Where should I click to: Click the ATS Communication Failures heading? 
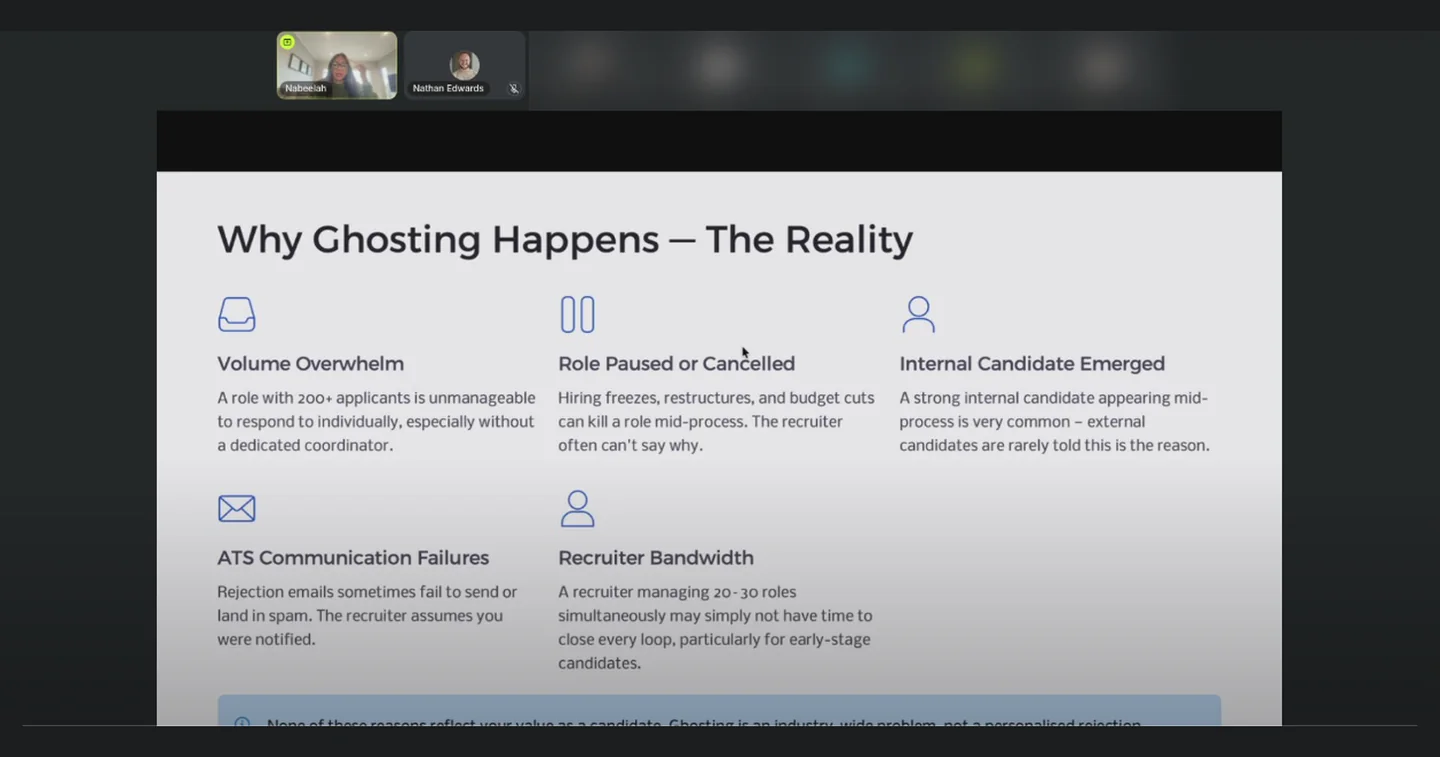[x=353, y=558]
